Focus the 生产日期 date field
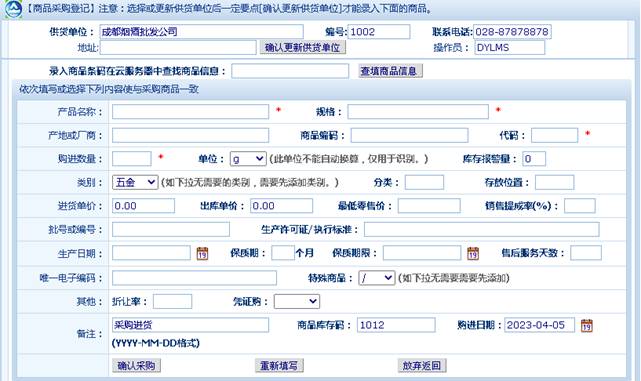The width and height of the screenshot is (641, 381). [x=151, y=253]
